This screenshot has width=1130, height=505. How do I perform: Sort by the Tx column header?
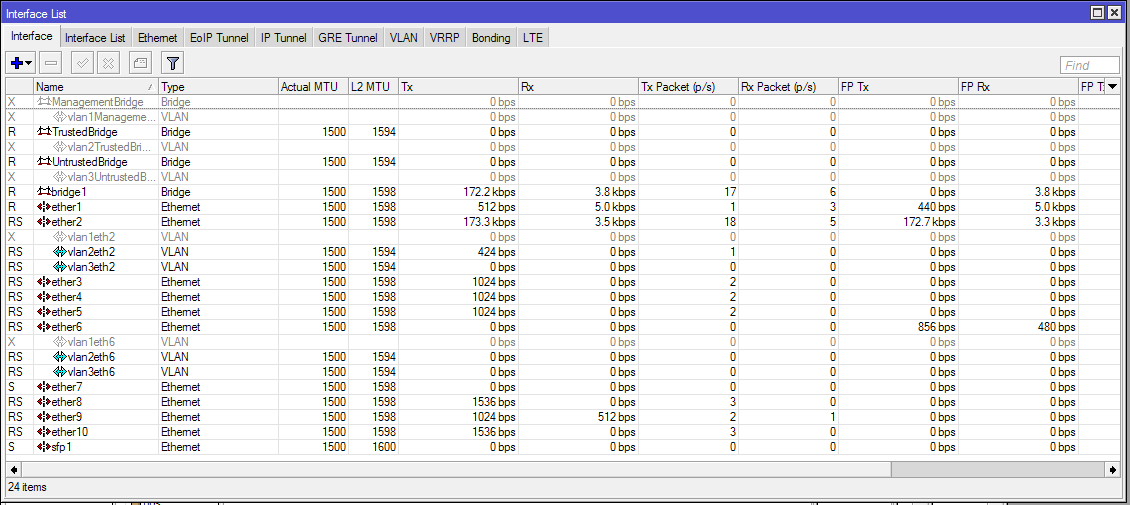pos(458,87)
